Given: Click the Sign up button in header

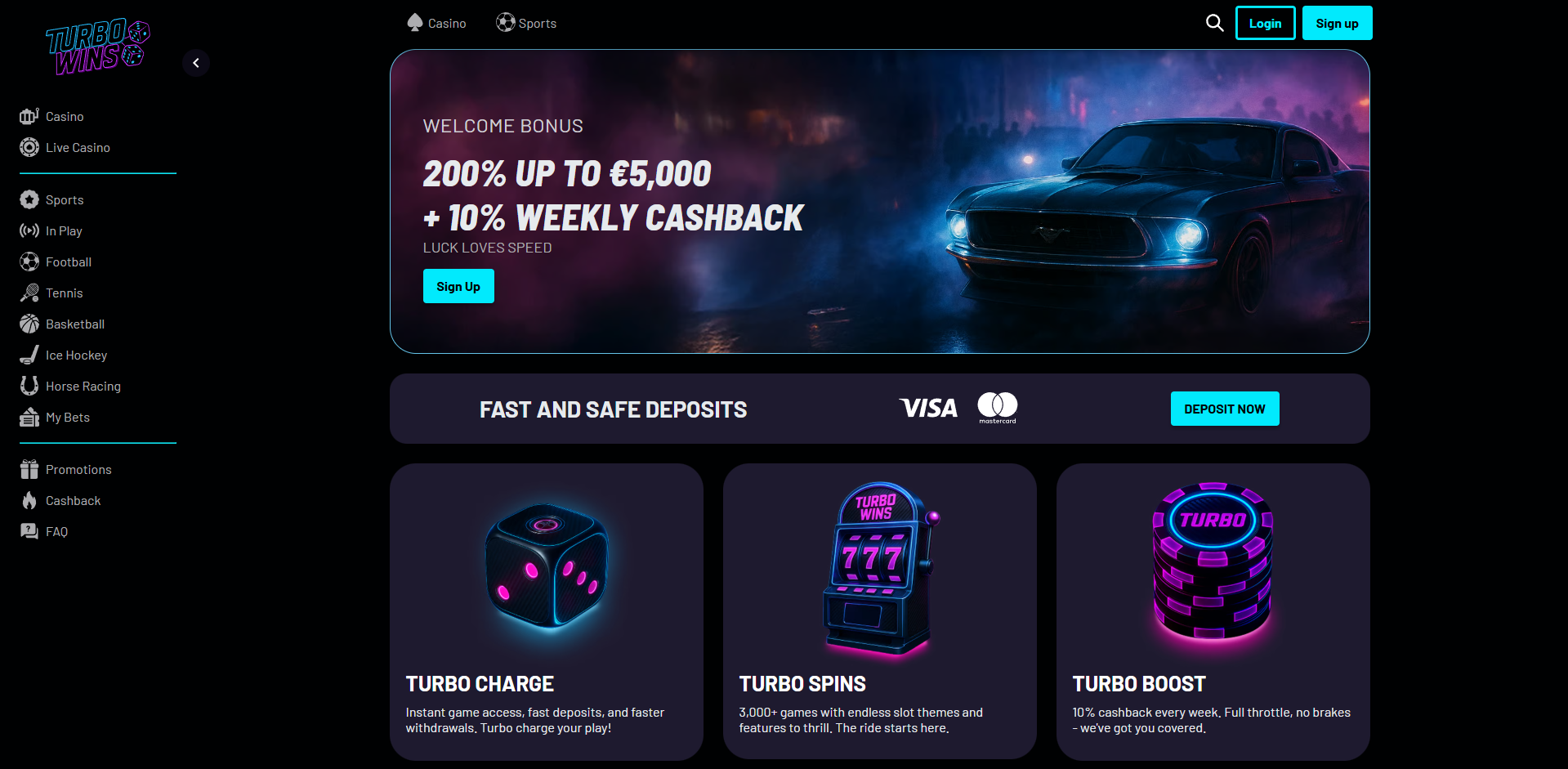Looking at the screenshot, I should (1337, 23).
